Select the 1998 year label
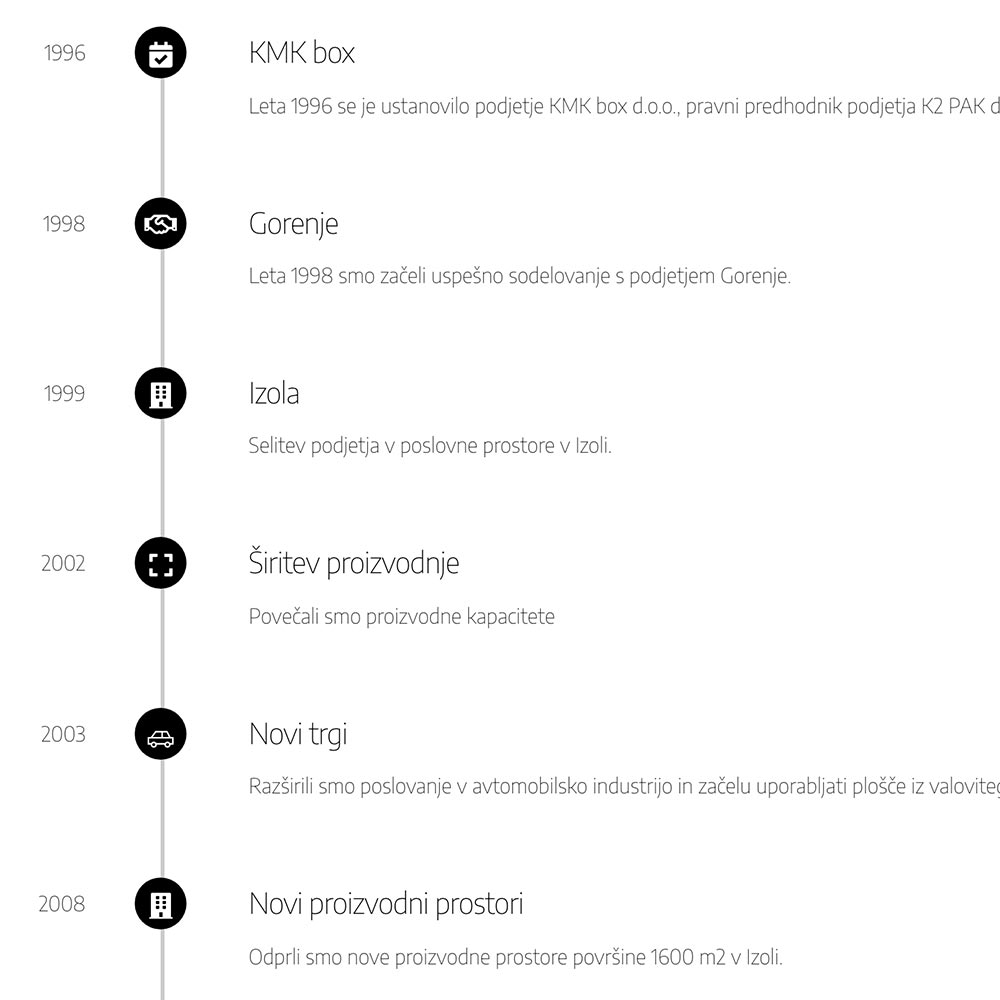The width and height of the screenshot is (1000, 1000). [x=64, y=224]
